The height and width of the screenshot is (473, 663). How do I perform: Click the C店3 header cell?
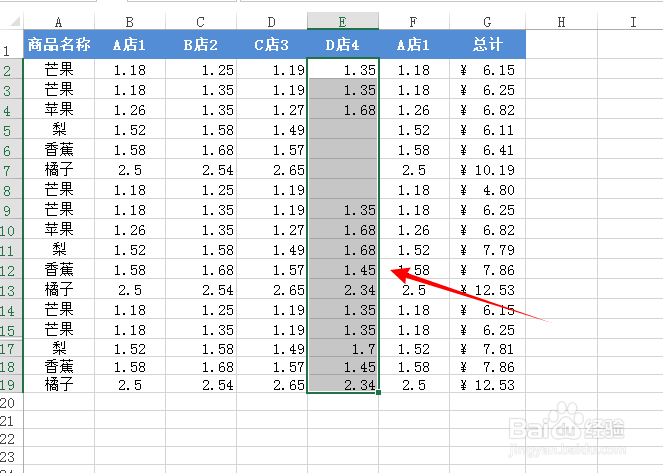(272, 44)
